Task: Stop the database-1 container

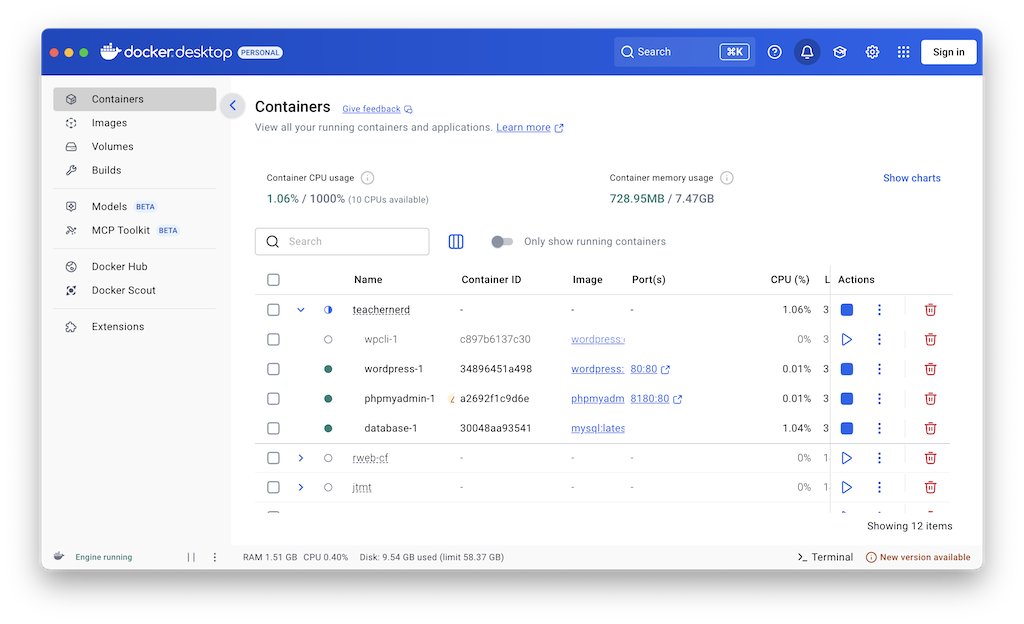Action: pos(846,428)
